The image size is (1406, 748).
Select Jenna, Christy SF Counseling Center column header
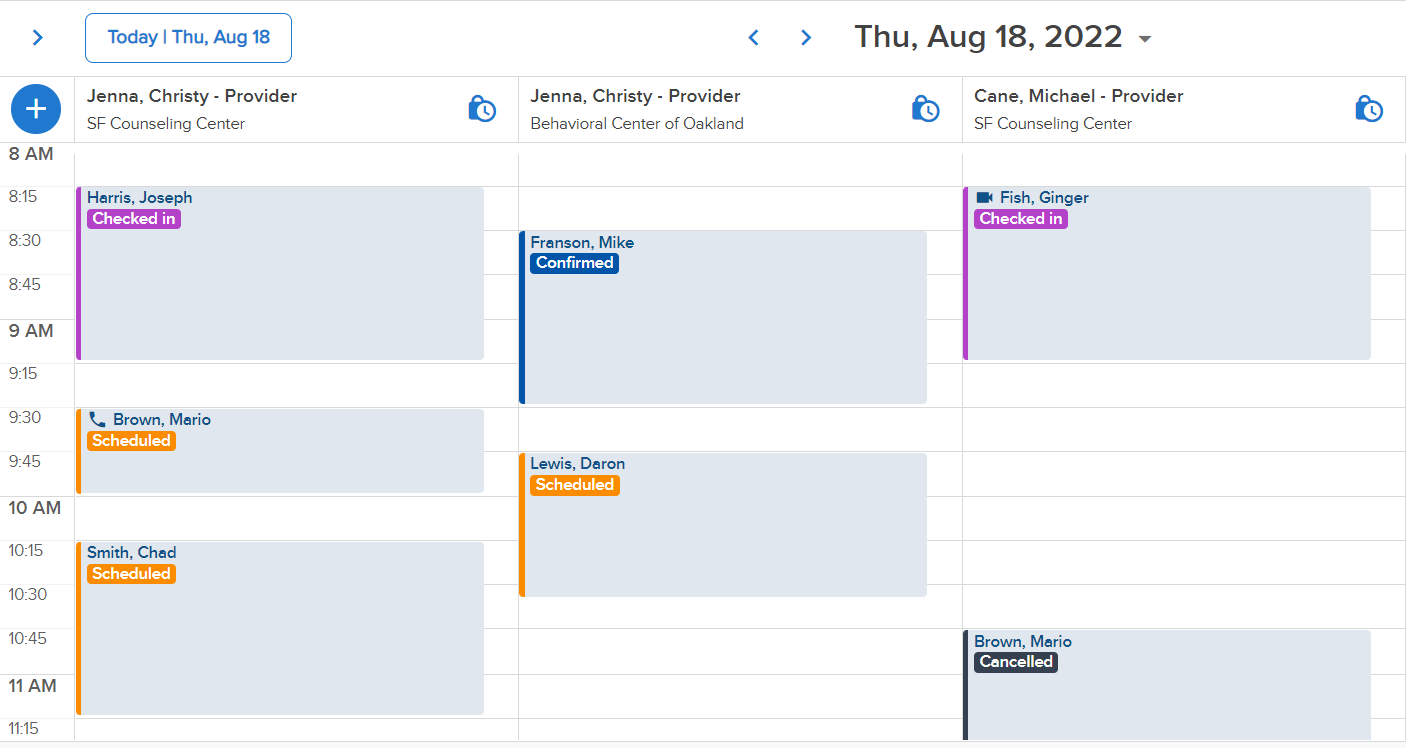(x=296, y=110)
